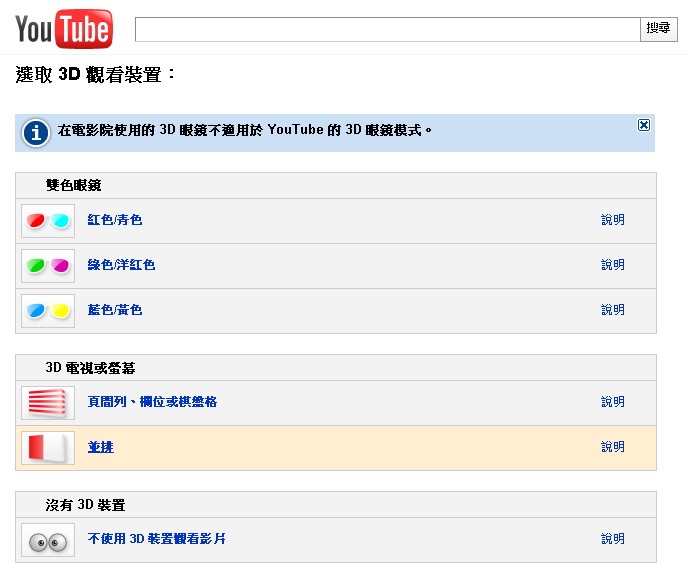
Task: Select the eyes no-3D-device icon
Action: point(48,540)
